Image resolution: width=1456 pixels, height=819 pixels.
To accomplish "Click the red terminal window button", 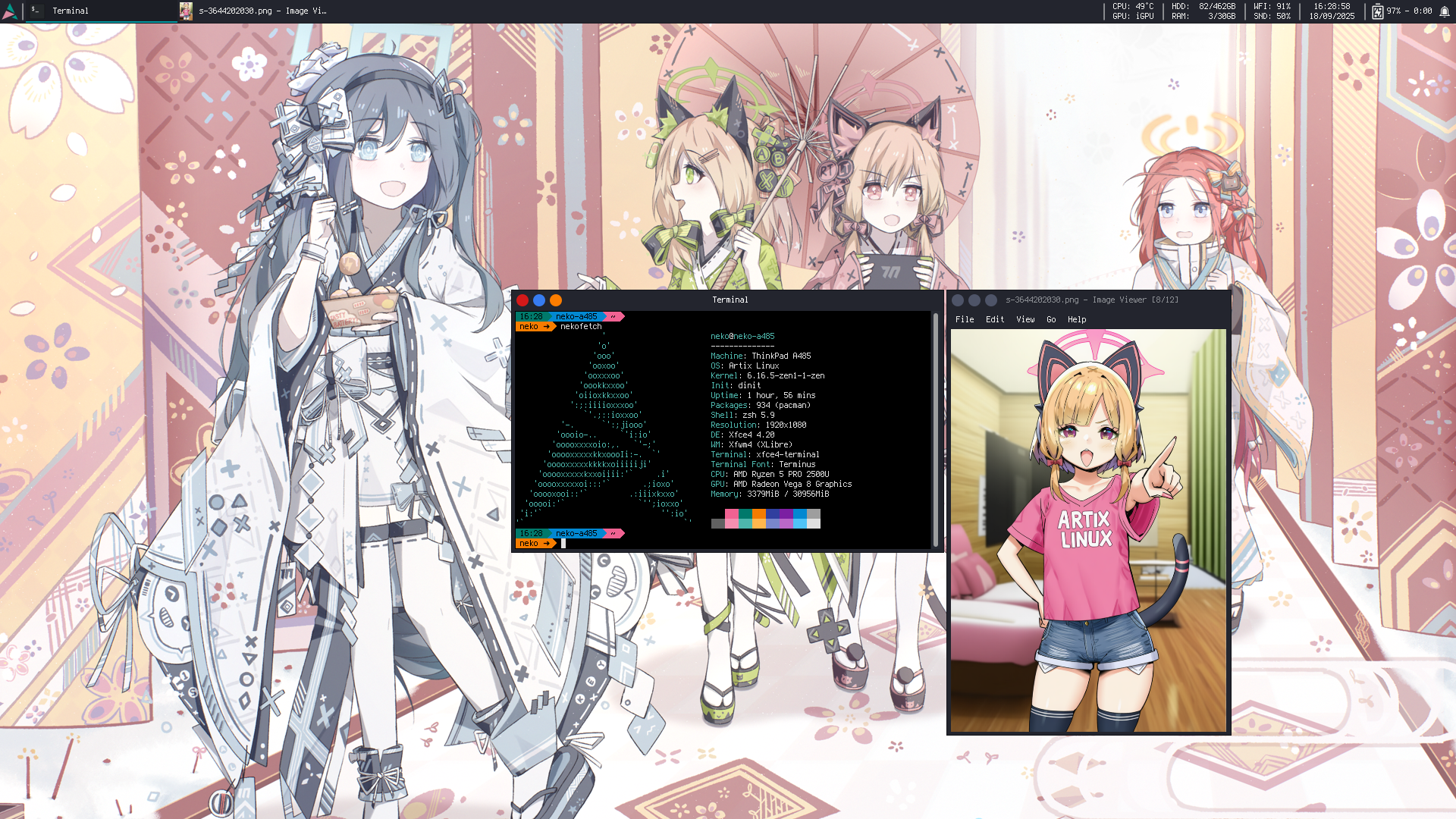I will click(522, 300).
